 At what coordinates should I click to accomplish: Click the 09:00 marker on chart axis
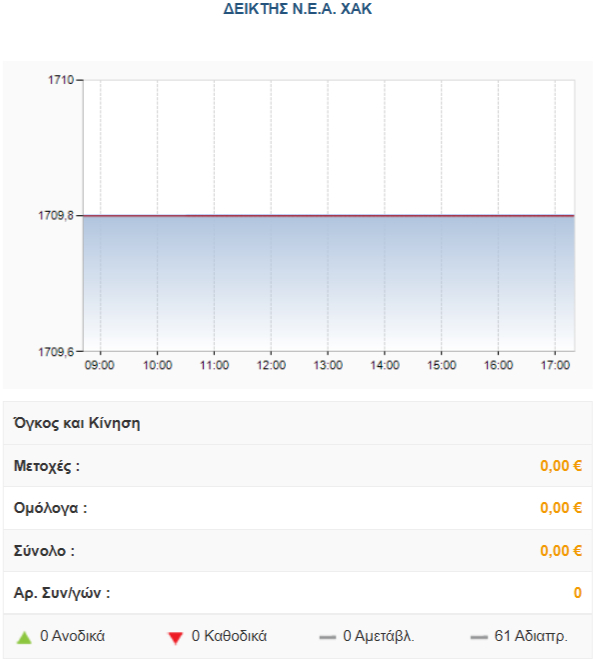coord(100,365)
